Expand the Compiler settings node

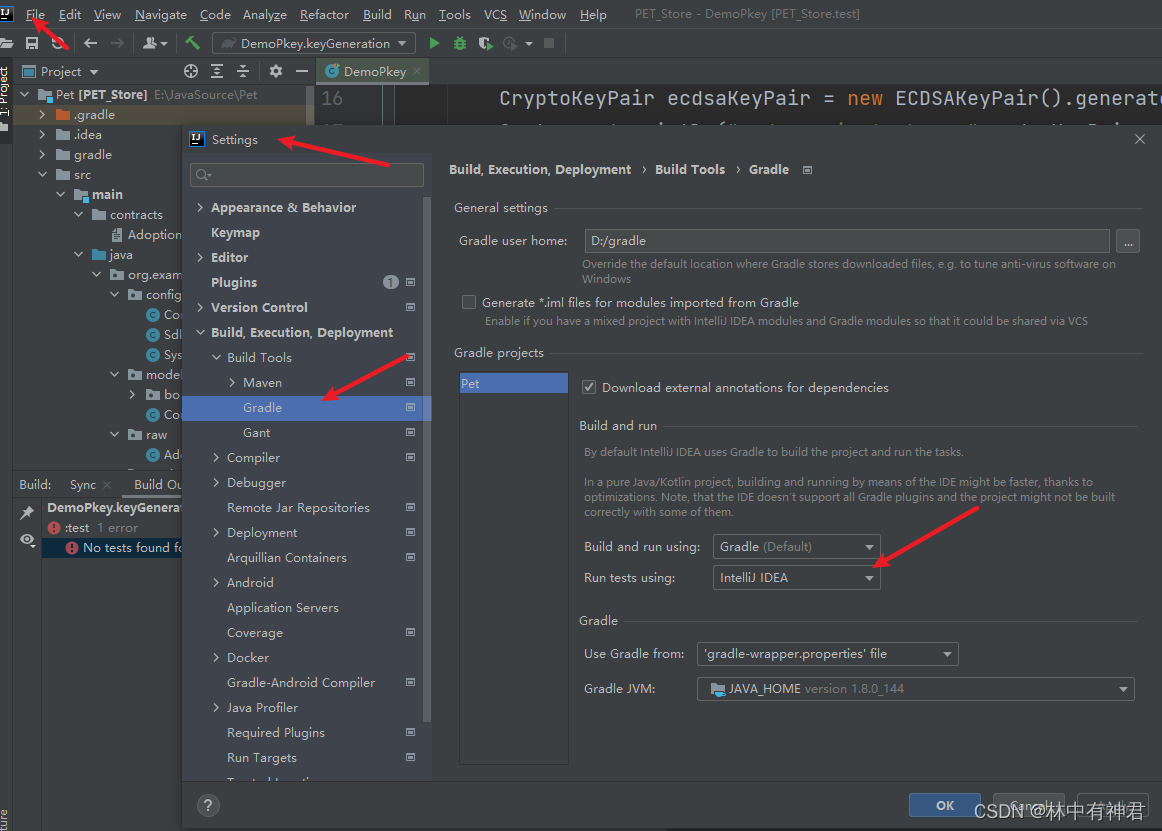click(x=216, y=457)
